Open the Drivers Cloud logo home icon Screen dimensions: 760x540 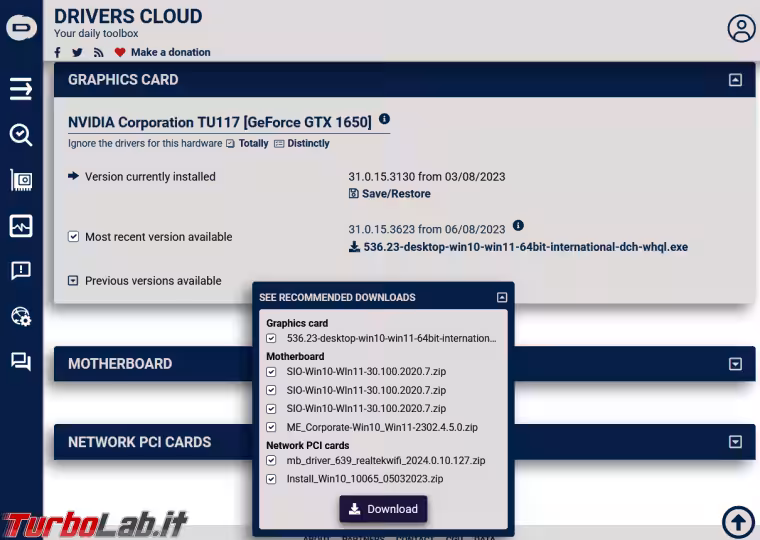click(x=21, y=27)
